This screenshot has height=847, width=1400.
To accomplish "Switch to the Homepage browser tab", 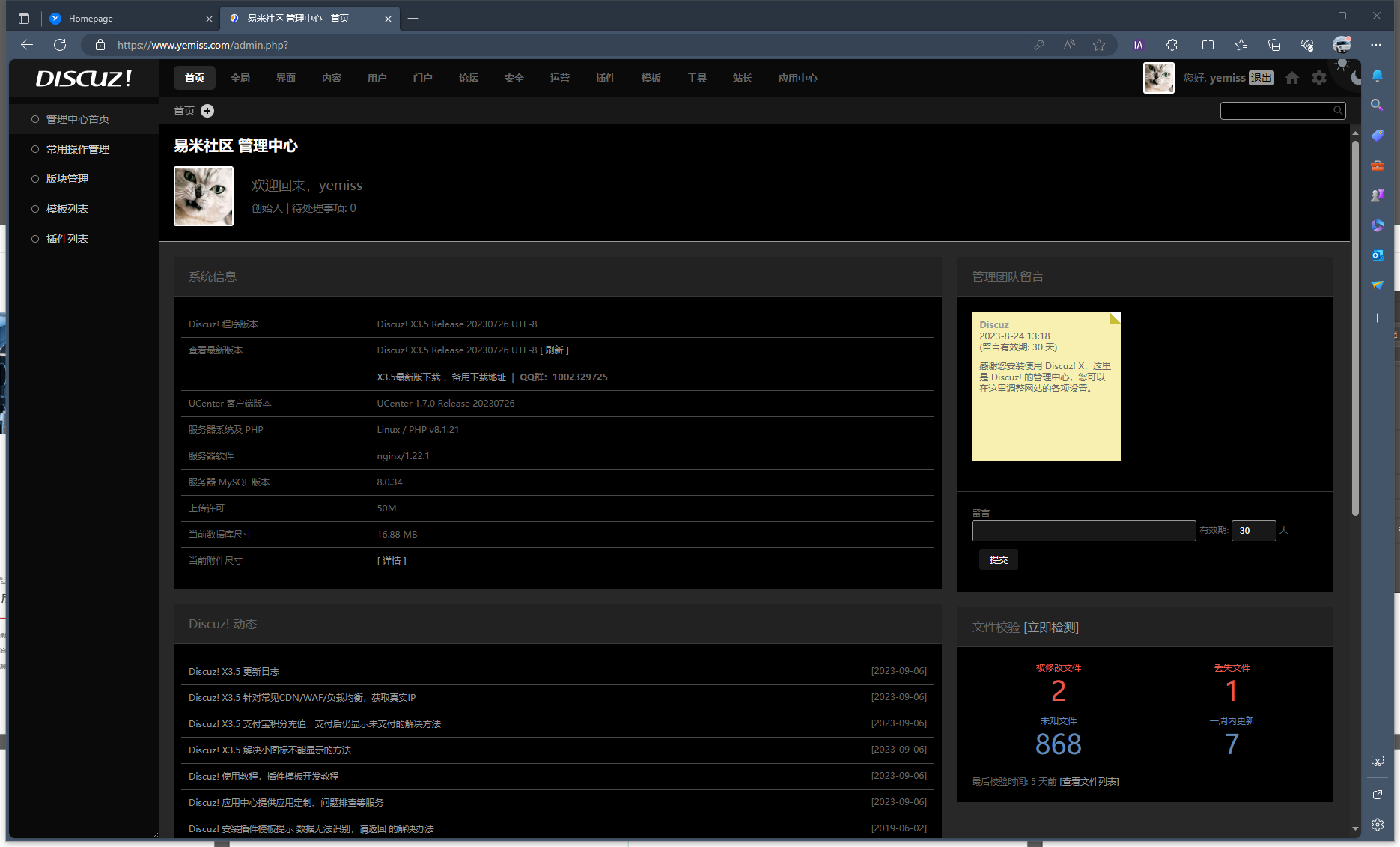I will coord(130,19).
